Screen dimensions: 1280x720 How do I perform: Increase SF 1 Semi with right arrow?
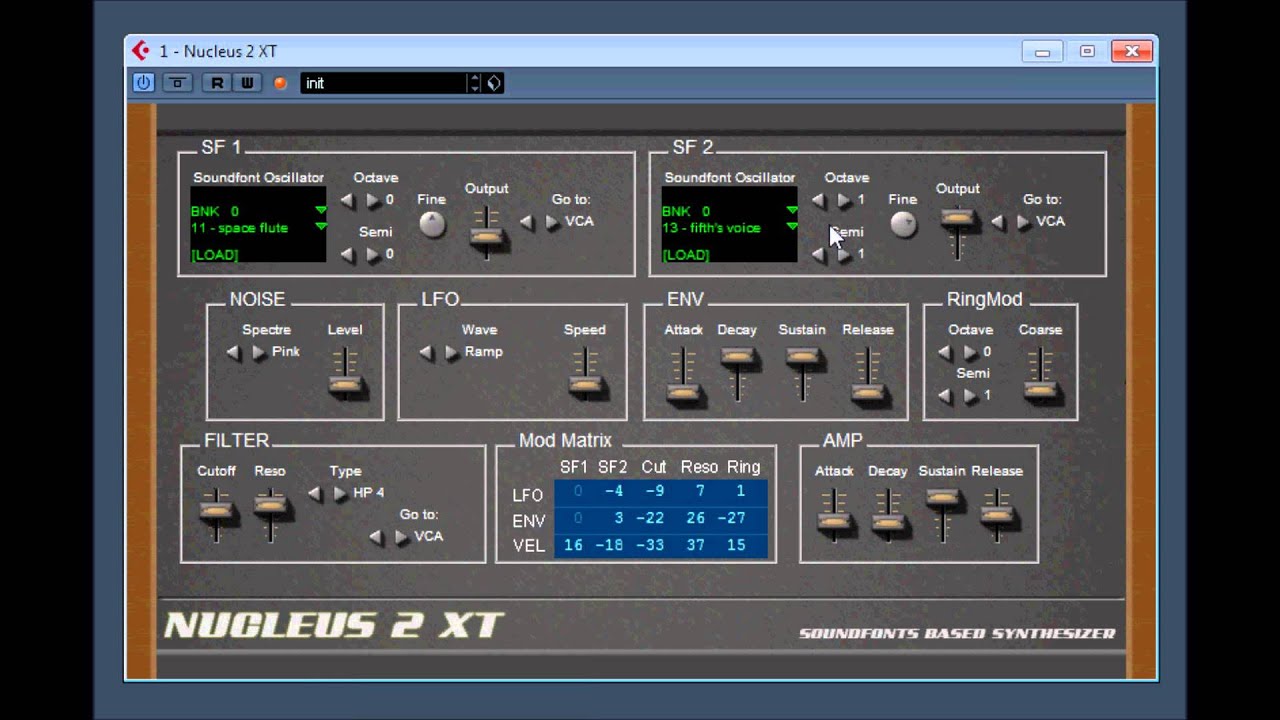pyautogui.click(x=373, y=254)
